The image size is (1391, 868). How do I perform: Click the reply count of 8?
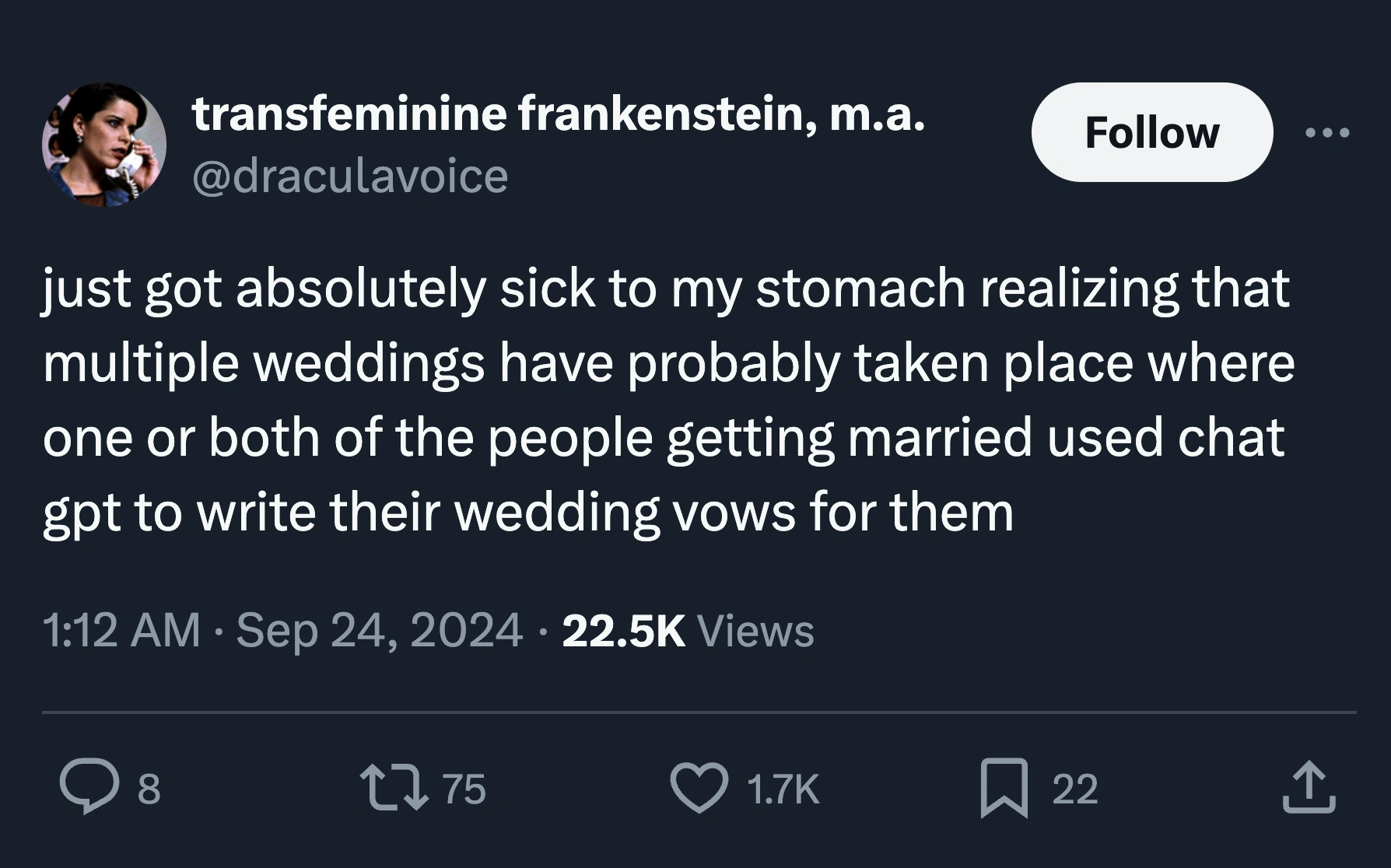tap(149, 789)
